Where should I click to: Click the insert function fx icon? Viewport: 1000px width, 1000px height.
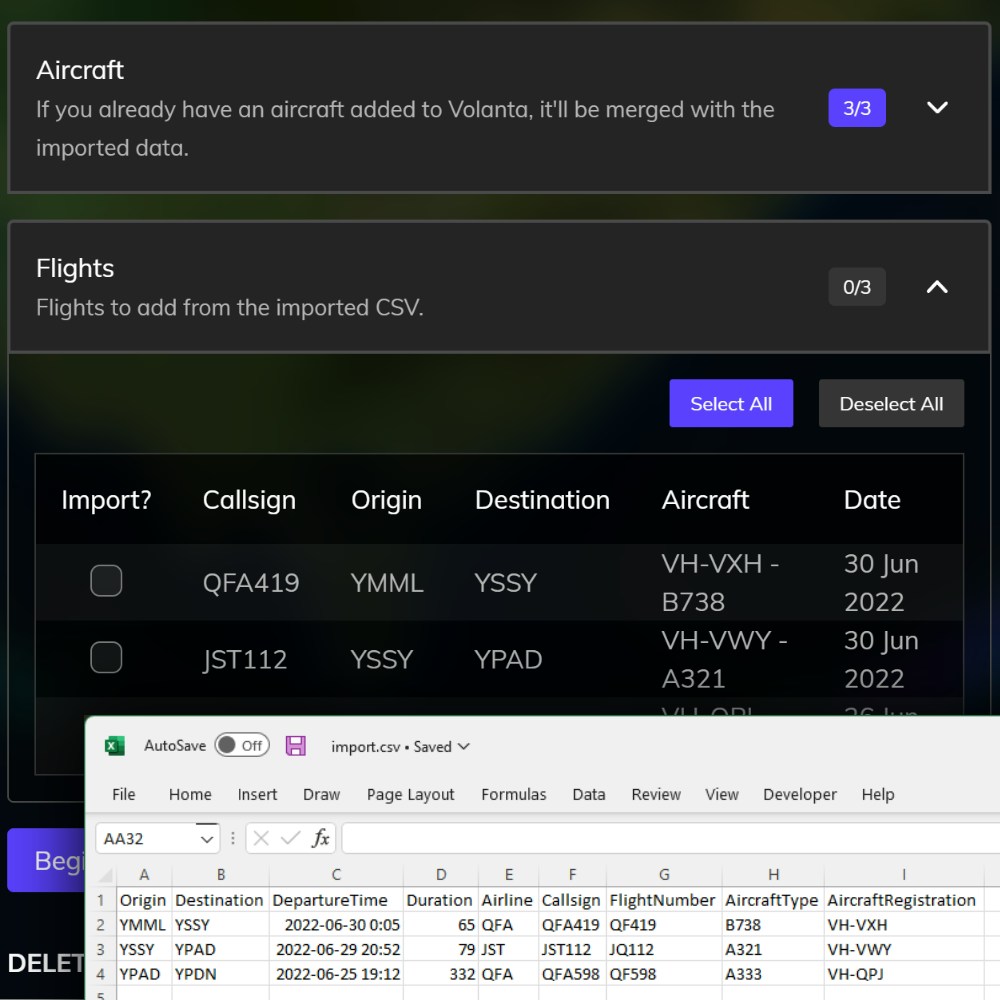(x=320, y=839)
